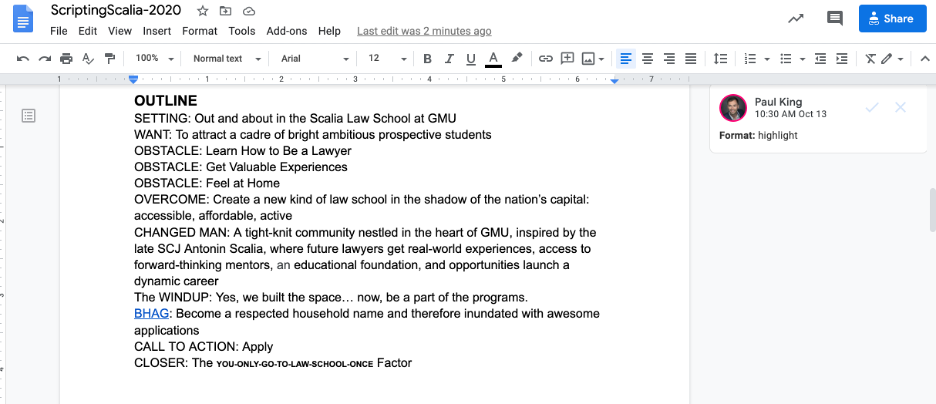Open the editing mode pencil icon
The width and height of the screenshot is (936, 404).
pyautogui.click(x=886, y=58)
